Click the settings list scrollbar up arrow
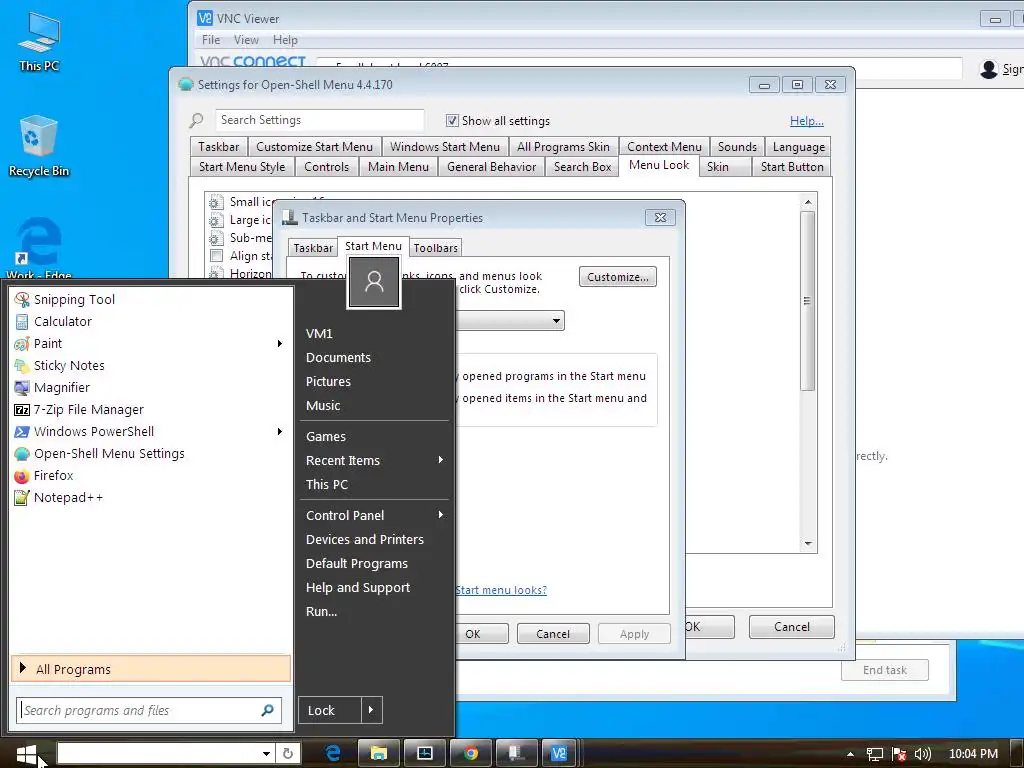 [x=808, y=202]
